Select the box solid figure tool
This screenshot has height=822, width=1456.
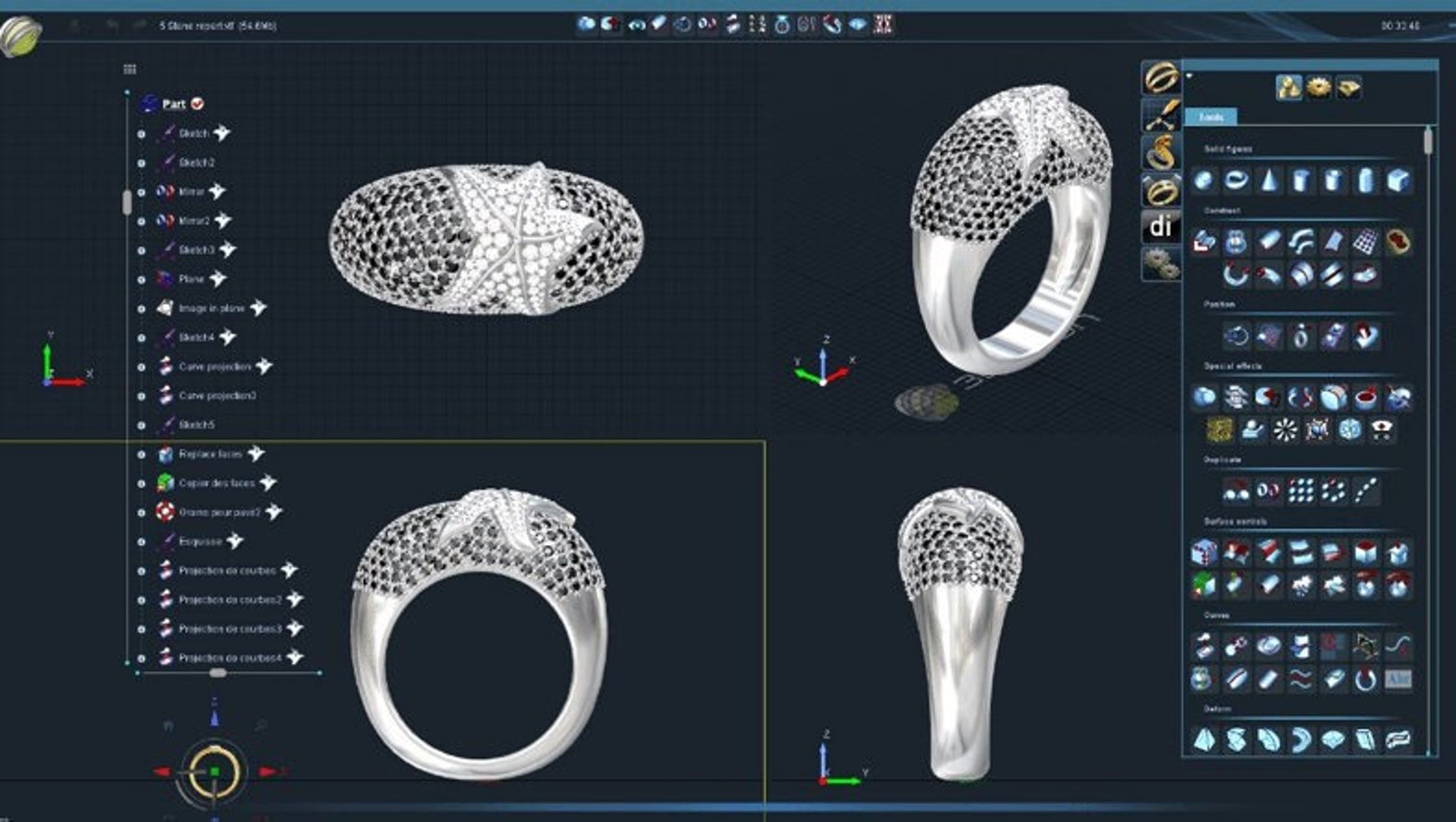(1398, 180)
